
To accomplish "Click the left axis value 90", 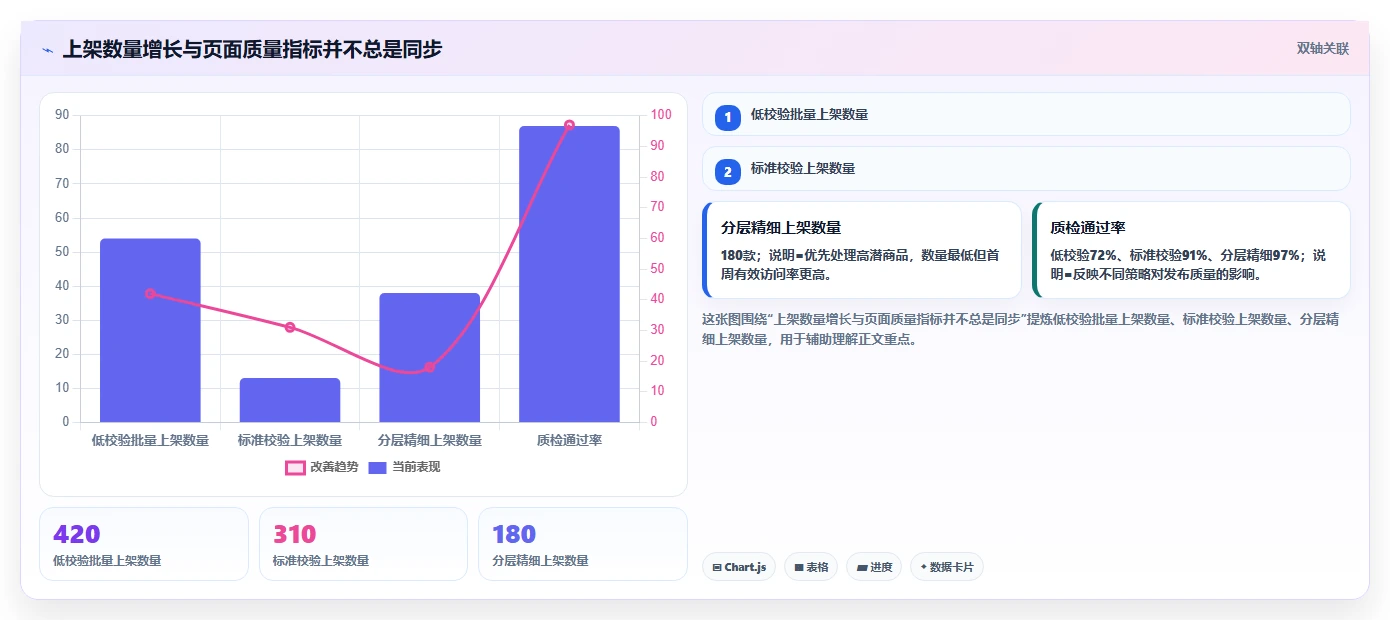I will pos(62,115).
